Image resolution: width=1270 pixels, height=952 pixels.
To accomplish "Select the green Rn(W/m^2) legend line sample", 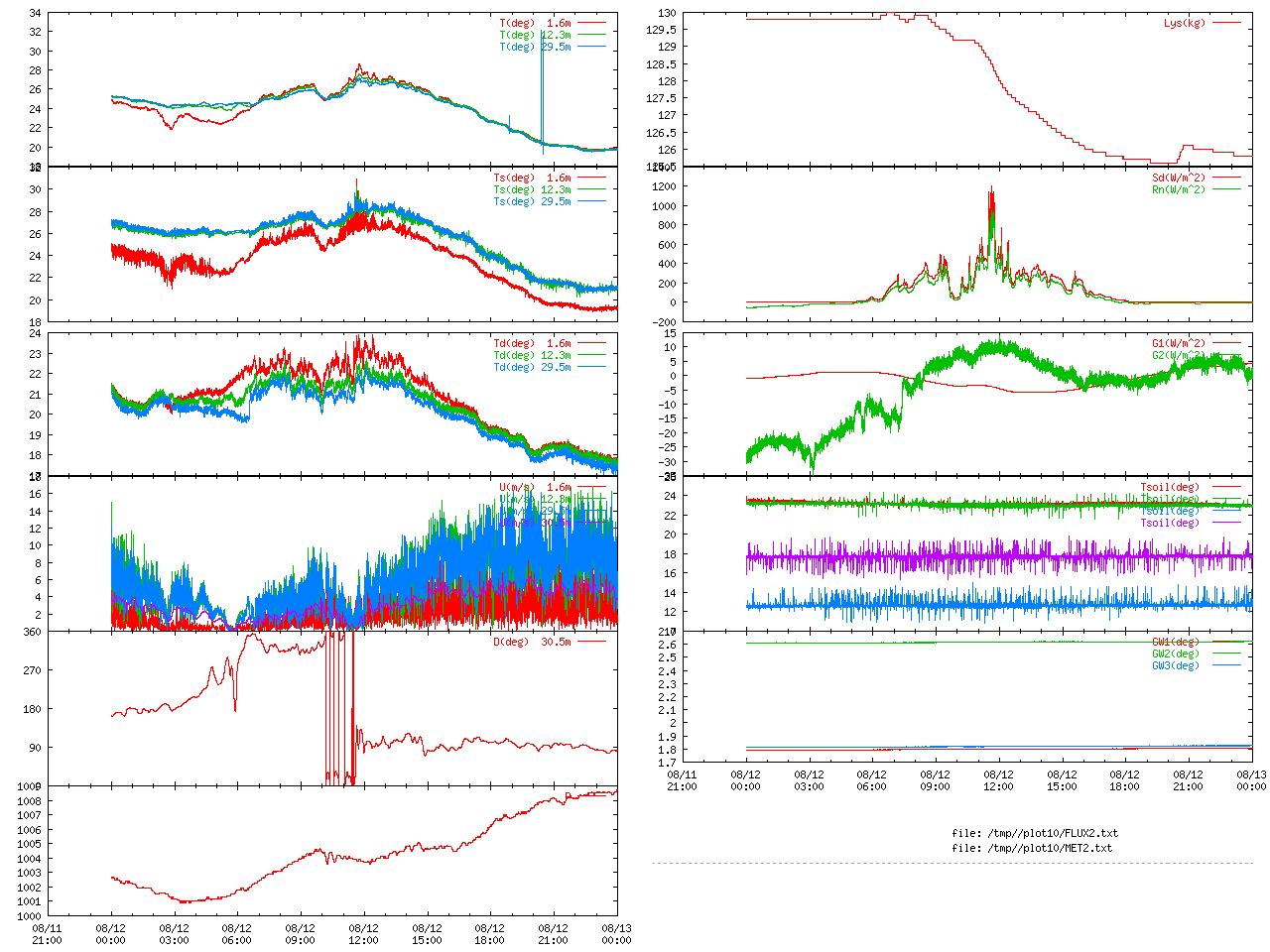I will coord(1226,189).
